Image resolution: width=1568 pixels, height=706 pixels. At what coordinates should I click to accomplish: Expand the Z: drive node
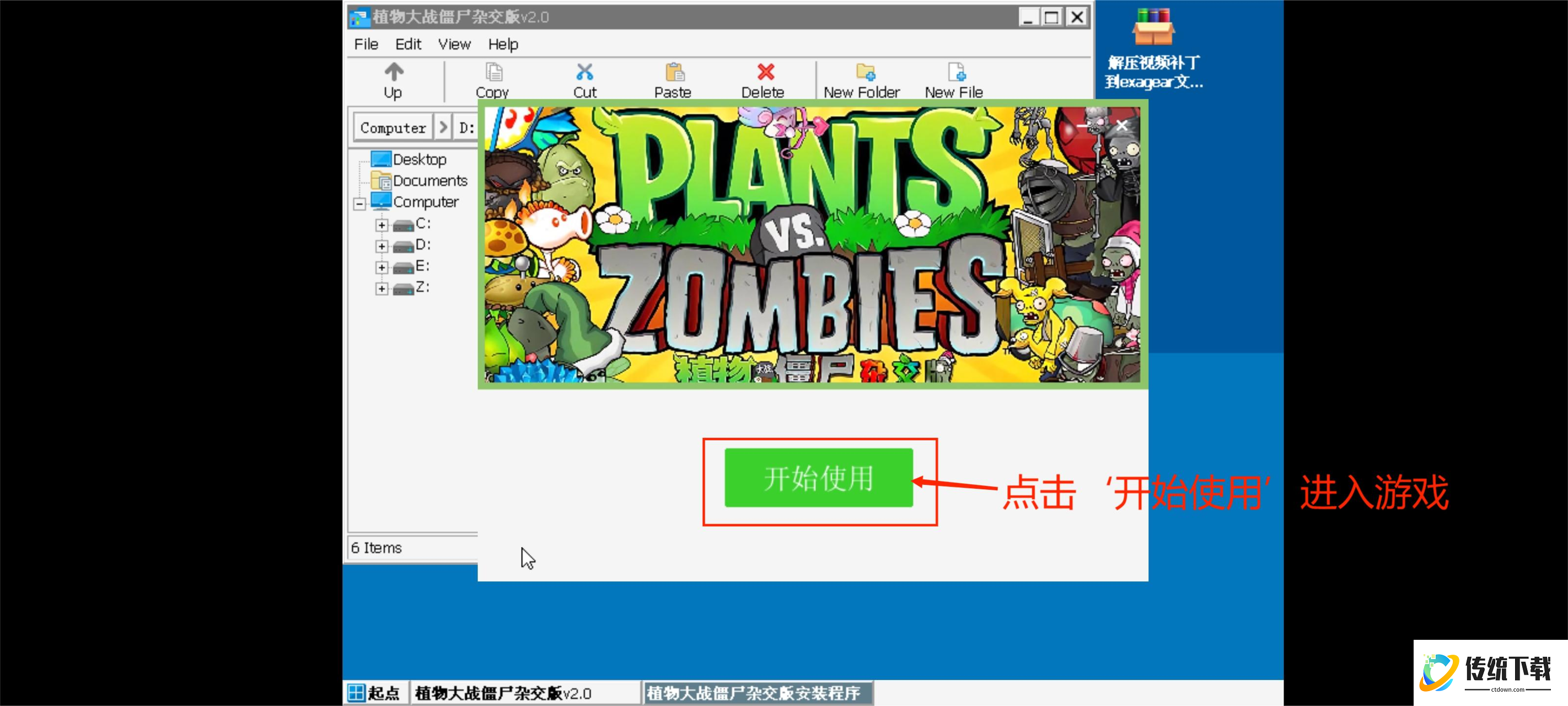382,288
